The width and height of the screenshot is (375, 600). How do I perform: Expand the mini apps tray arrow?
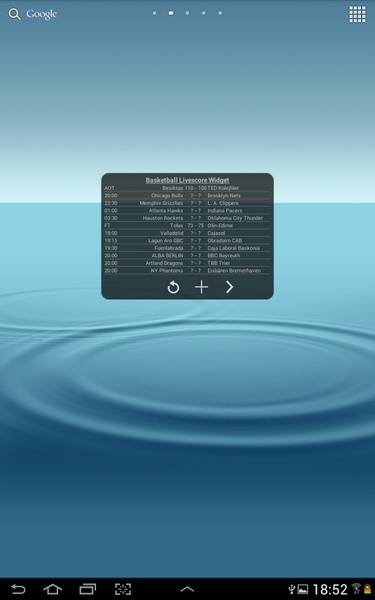point(187,589)
